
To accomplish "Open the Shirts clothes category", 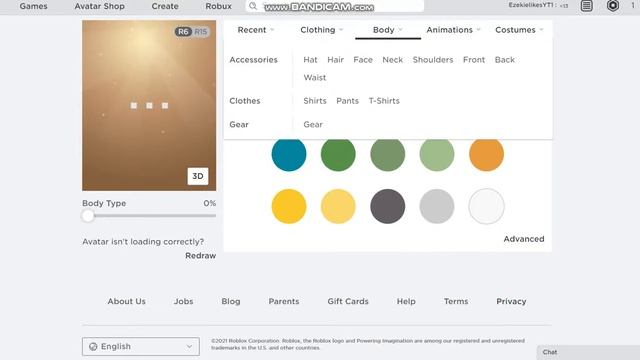I will [315, 101].
